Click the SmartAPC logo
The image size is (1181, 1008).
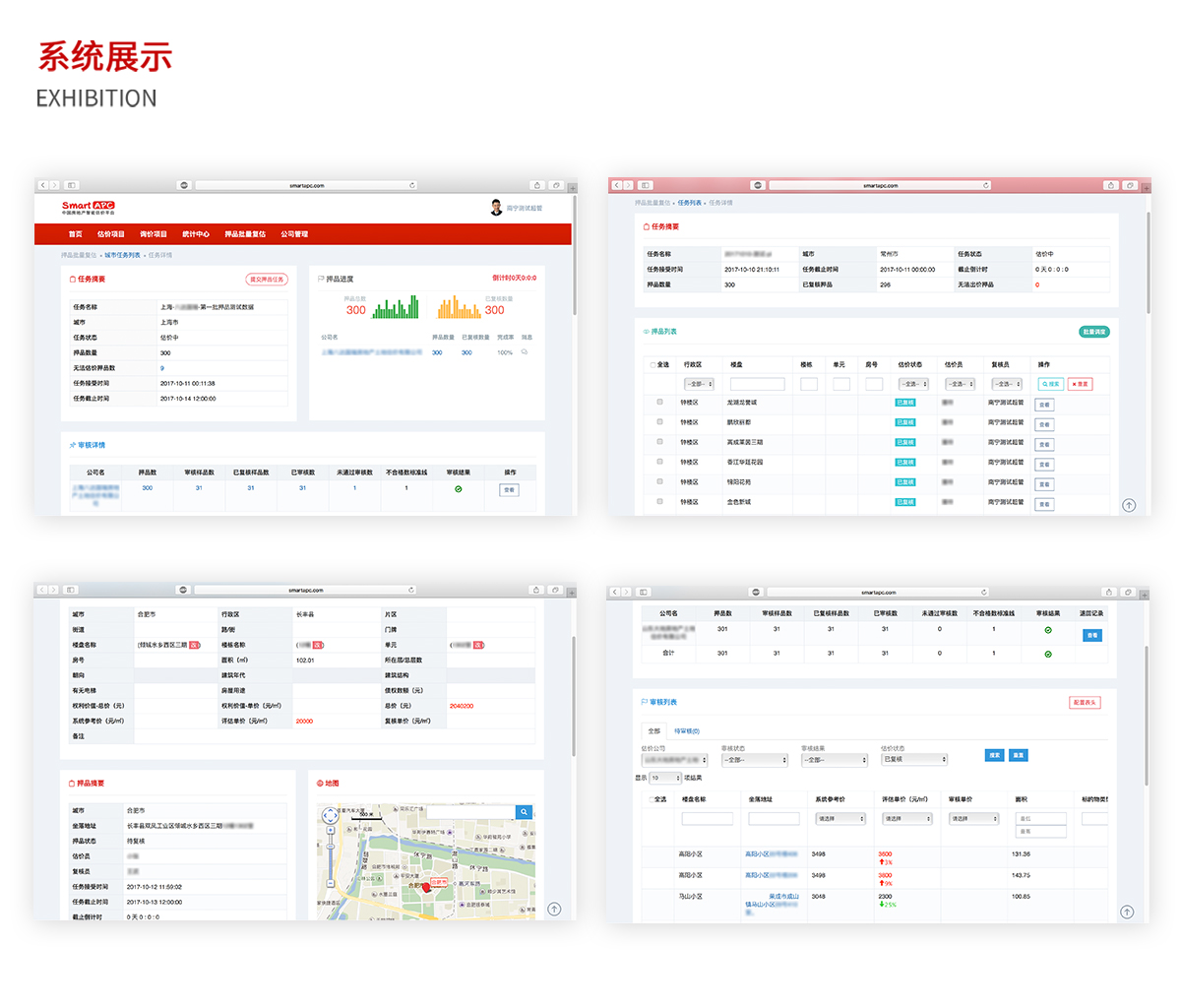tap(89, 208)
